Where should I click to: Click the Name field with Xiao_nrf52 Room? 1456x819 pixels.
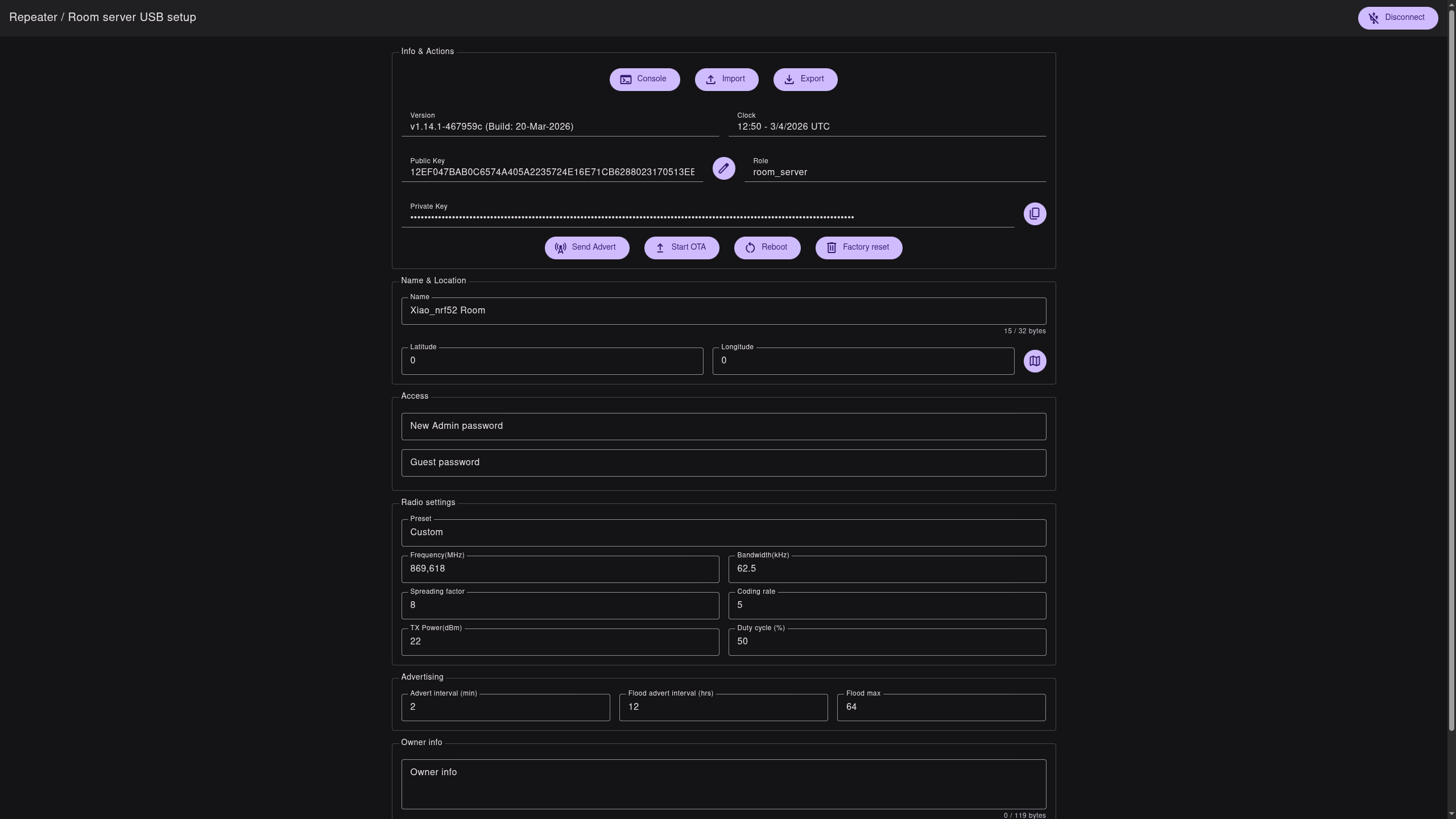(723, 311)
